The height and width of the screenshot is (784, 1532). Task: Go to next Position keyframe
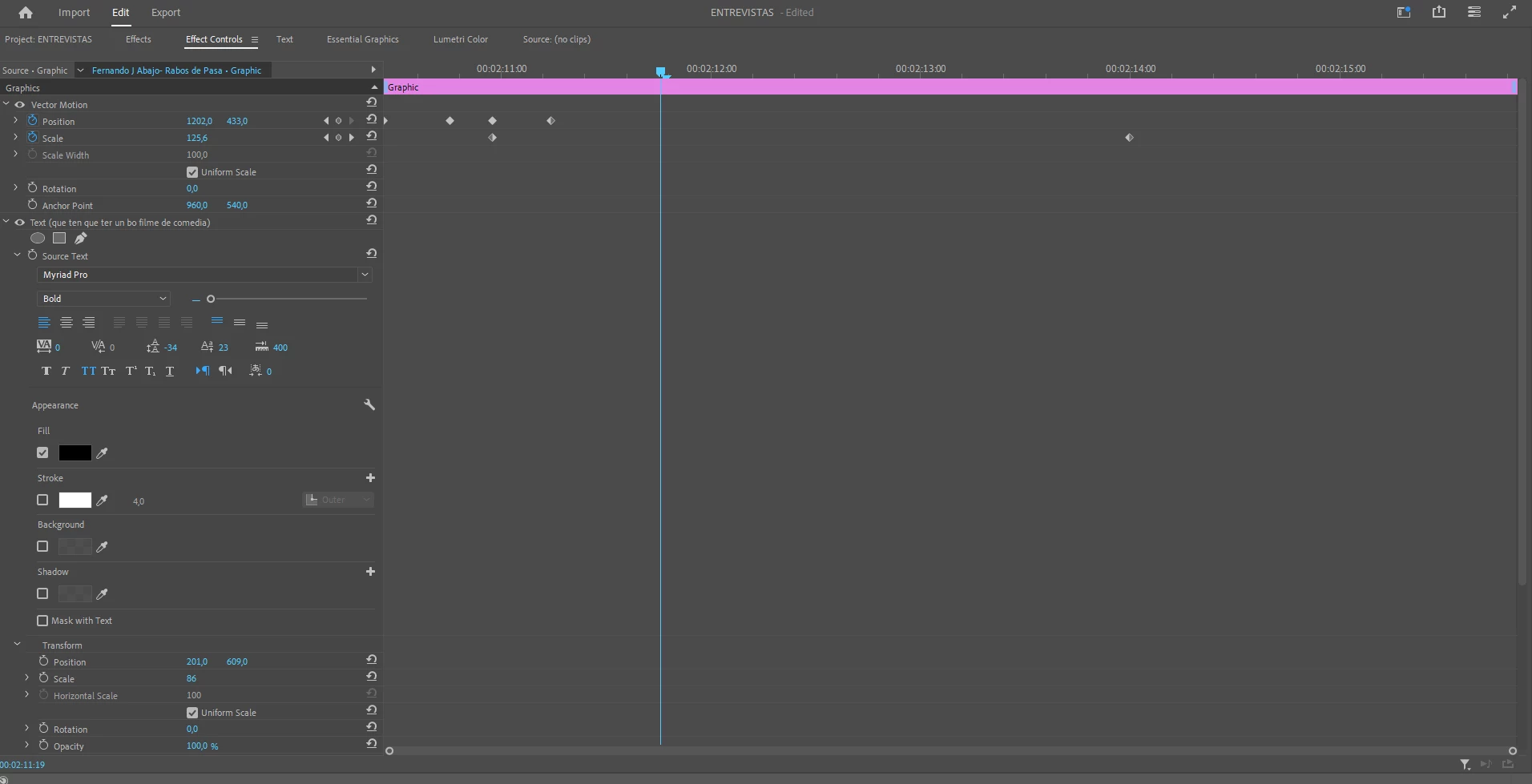pos(351,121)
